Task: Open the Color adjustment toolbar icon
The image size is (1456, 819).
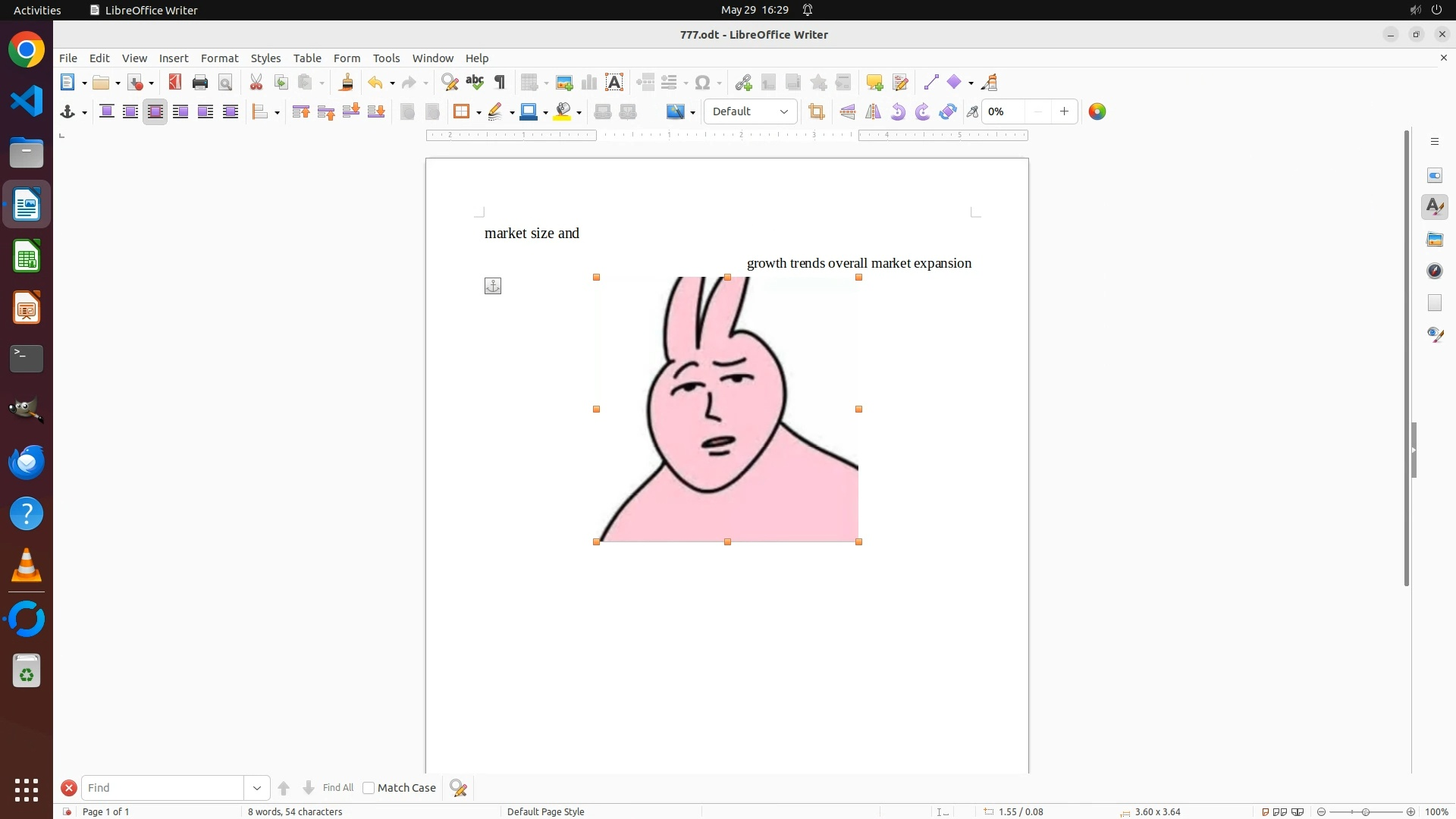Action: click(x=1097, y=112)
